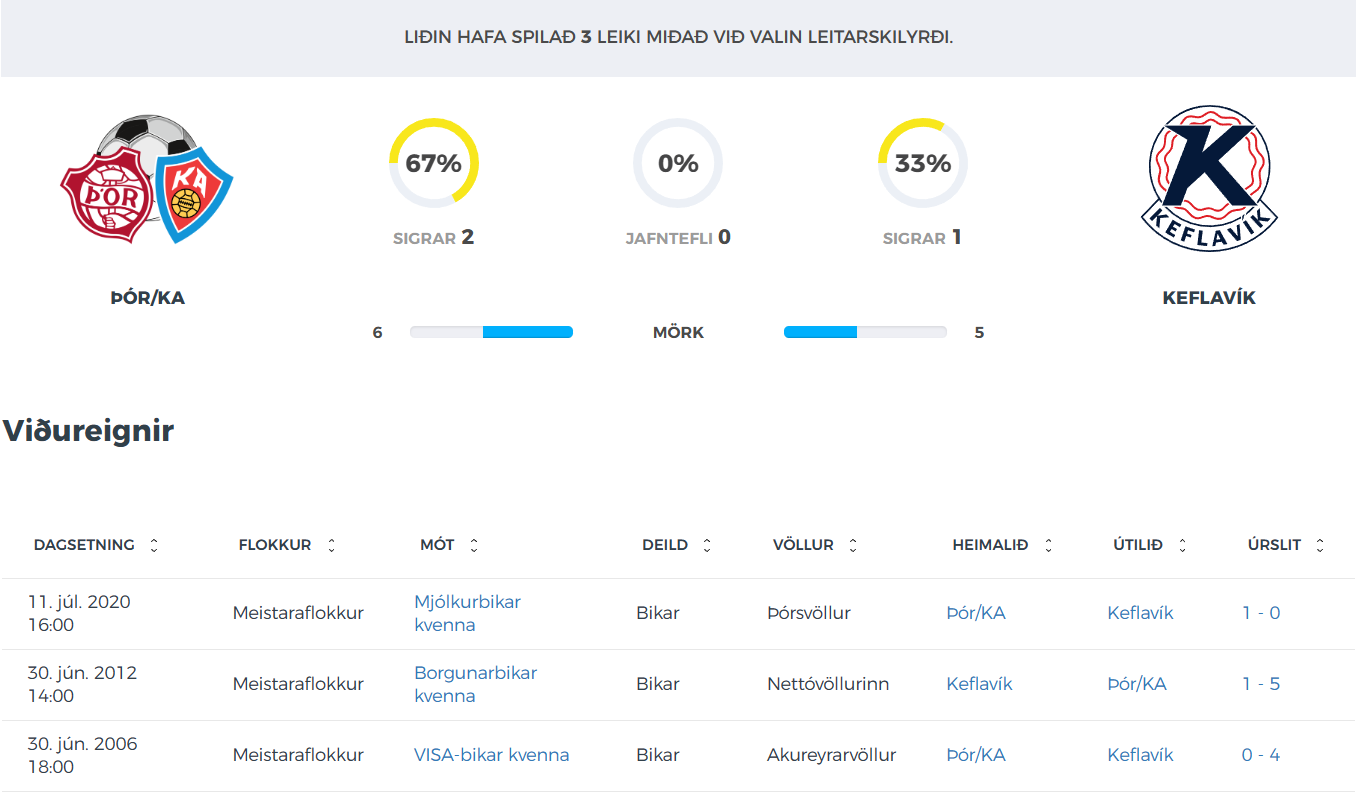1359x796 pixels.
Task: Click the date 30. jún. 2012 cell
Action: pyautogui.click(x=83, y=684)
